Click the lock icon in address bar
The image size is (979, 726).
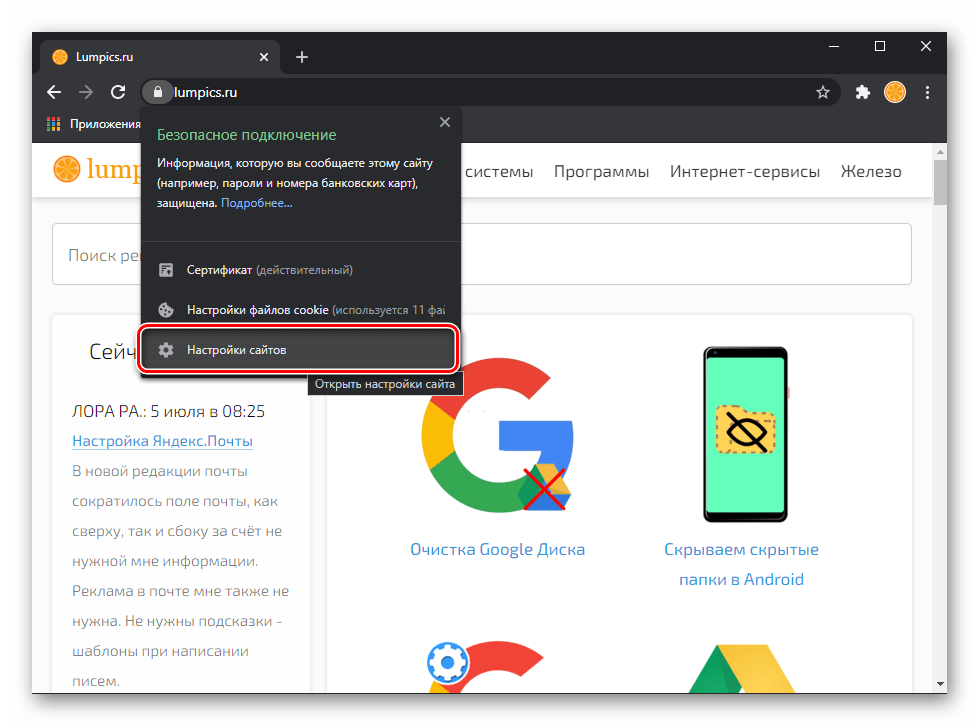(157, 92)
